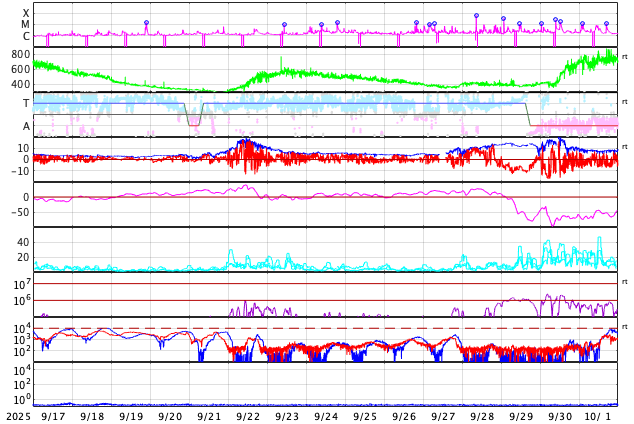This screenshot has height=424, width=634.
Task: Select the C flare class label
Action: tap(26, 37)
